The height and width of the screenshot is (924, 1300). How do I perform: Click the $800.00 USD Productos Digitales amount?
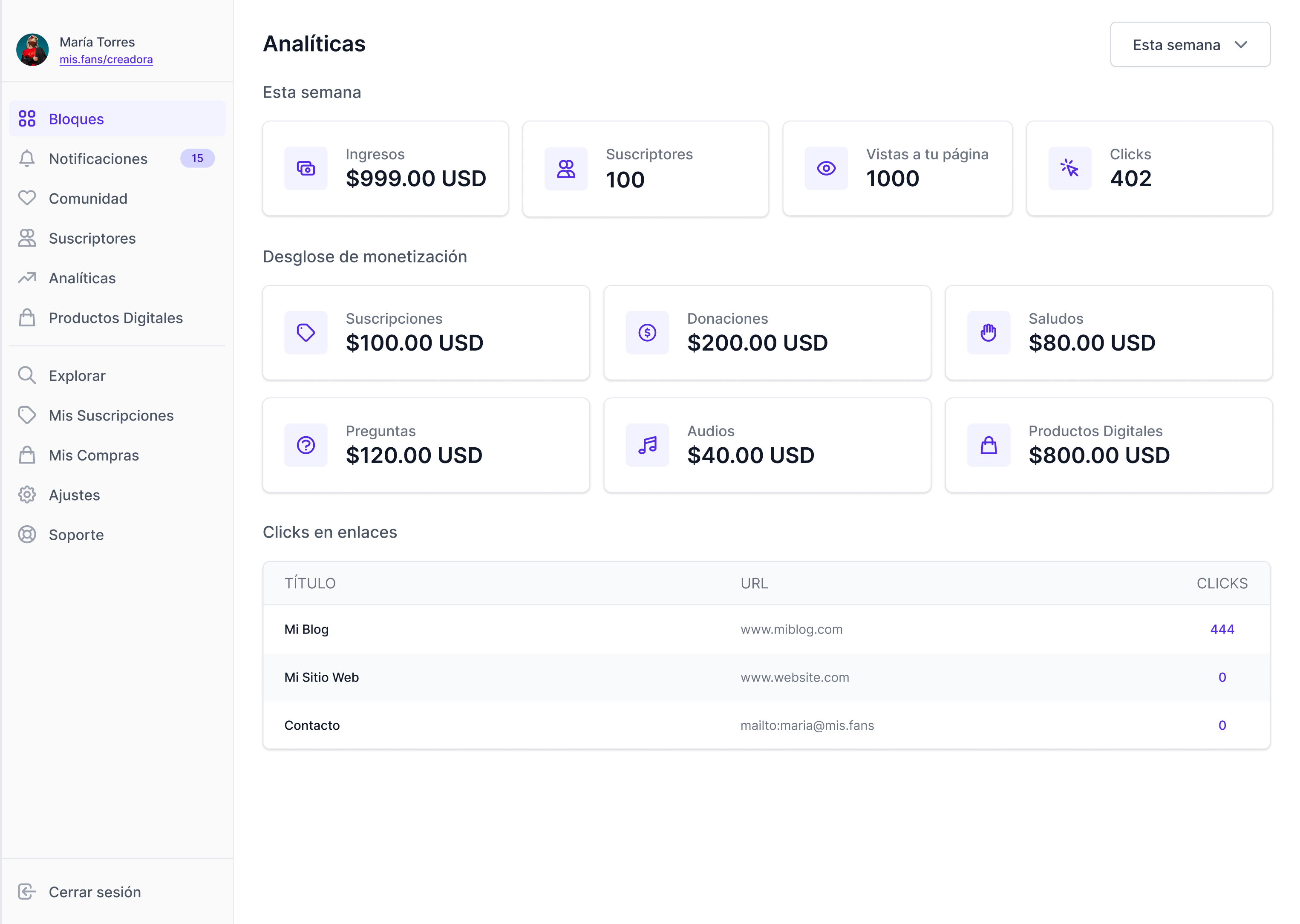pos(1098,456)
